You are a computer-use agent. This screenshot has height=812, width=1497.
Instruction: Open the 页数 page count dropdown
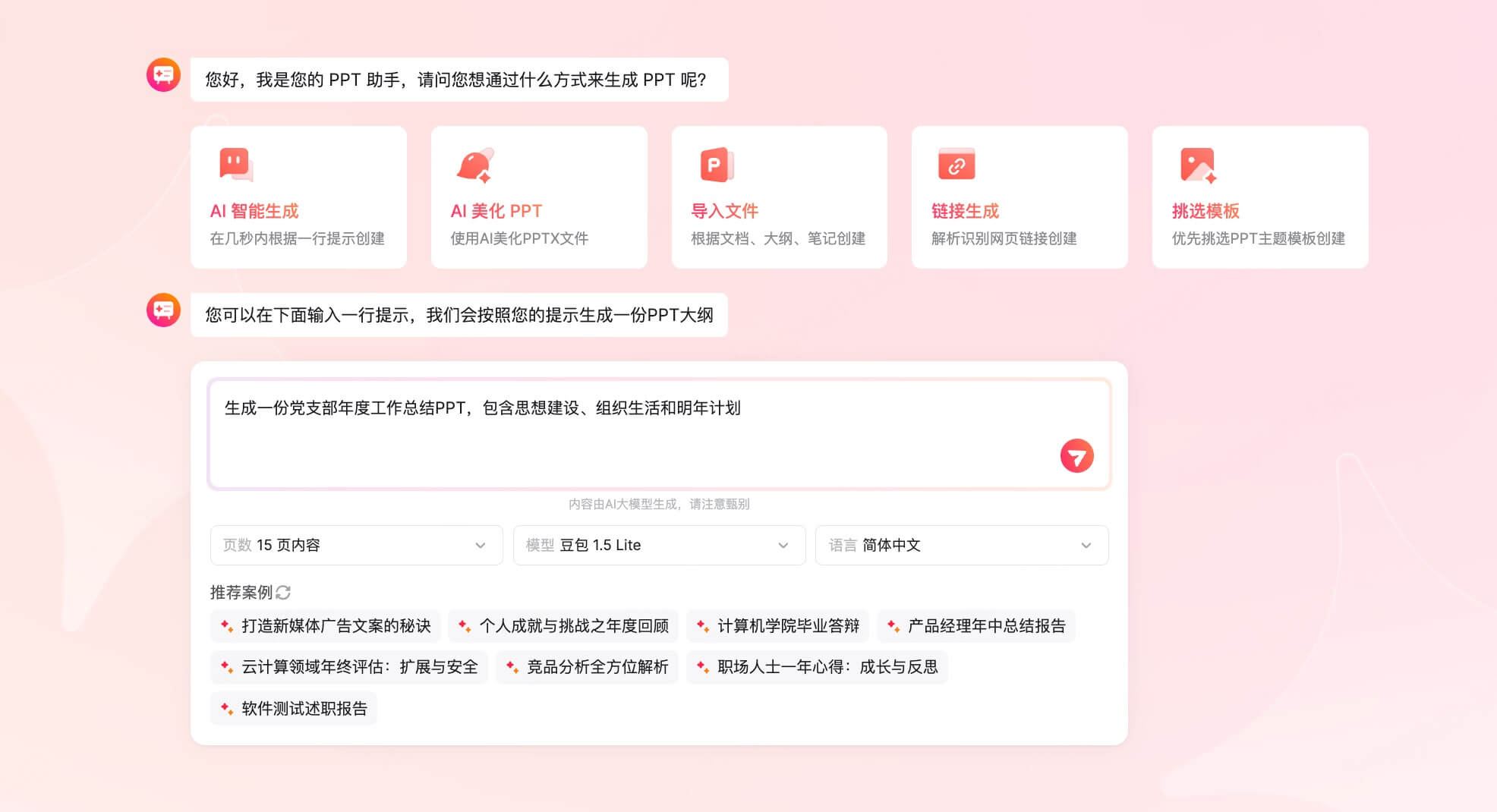355,545
